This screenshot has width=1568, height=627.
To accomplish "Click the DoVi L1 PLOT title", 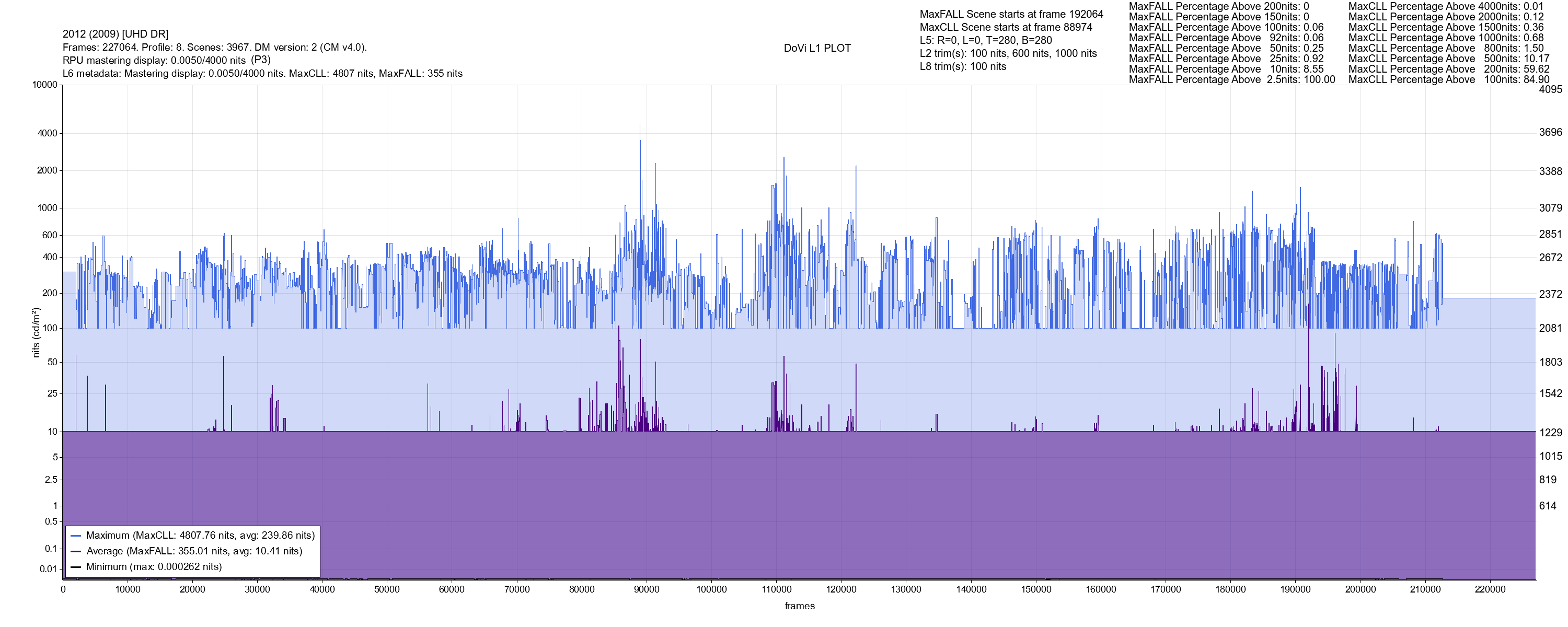I will click(817, 48).
